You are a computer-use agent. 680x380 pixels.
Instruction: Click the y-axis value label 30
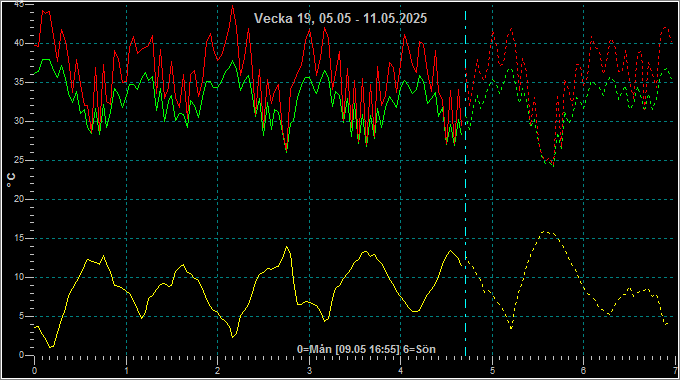coord(19,121)
